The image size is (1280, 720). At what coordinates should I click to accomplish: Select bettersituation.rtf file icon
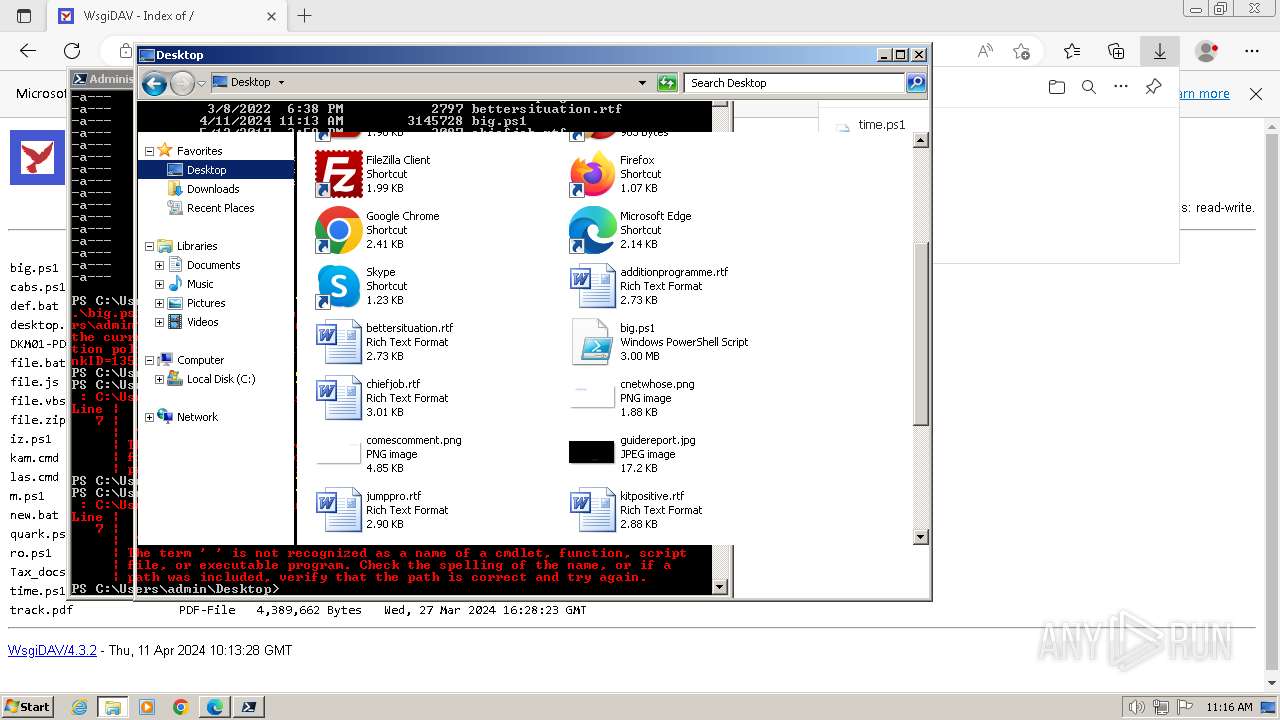tap(338, 341)
